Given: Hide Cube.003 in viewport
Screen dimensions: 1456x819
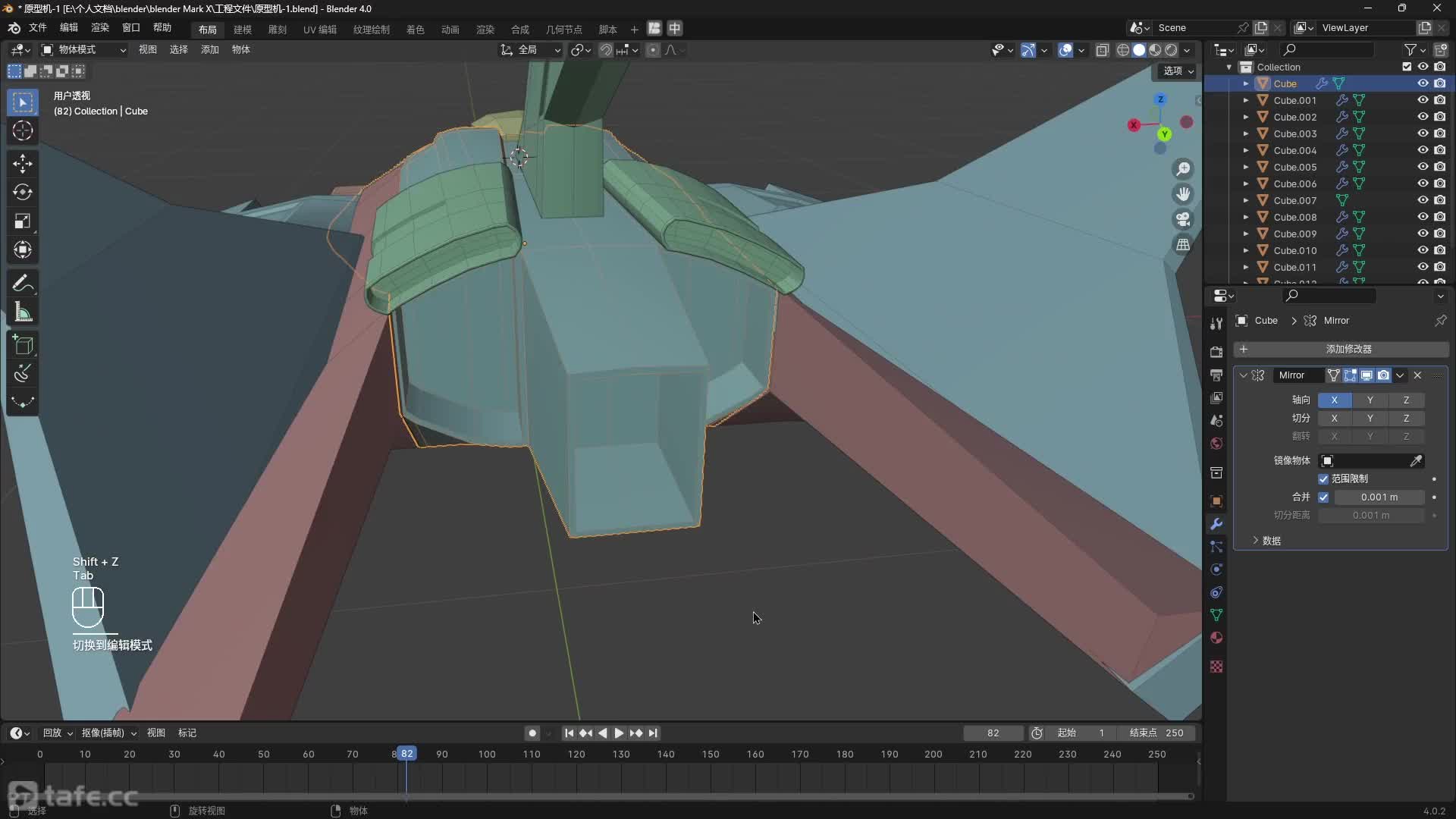Looking at the screenshot, I should tap(1423, 133).
